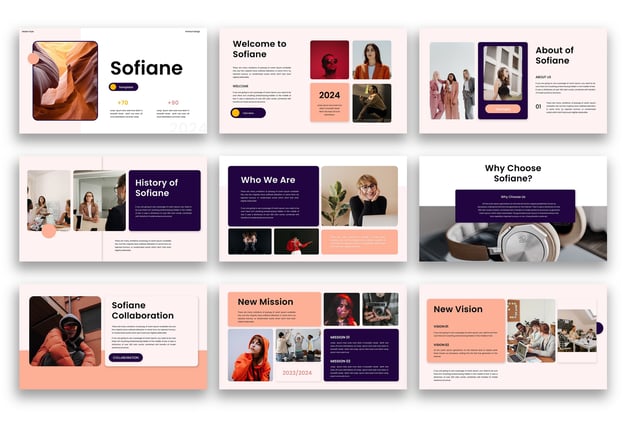Click the red mannequin head image
632x421 pixels.
[329, 59]
